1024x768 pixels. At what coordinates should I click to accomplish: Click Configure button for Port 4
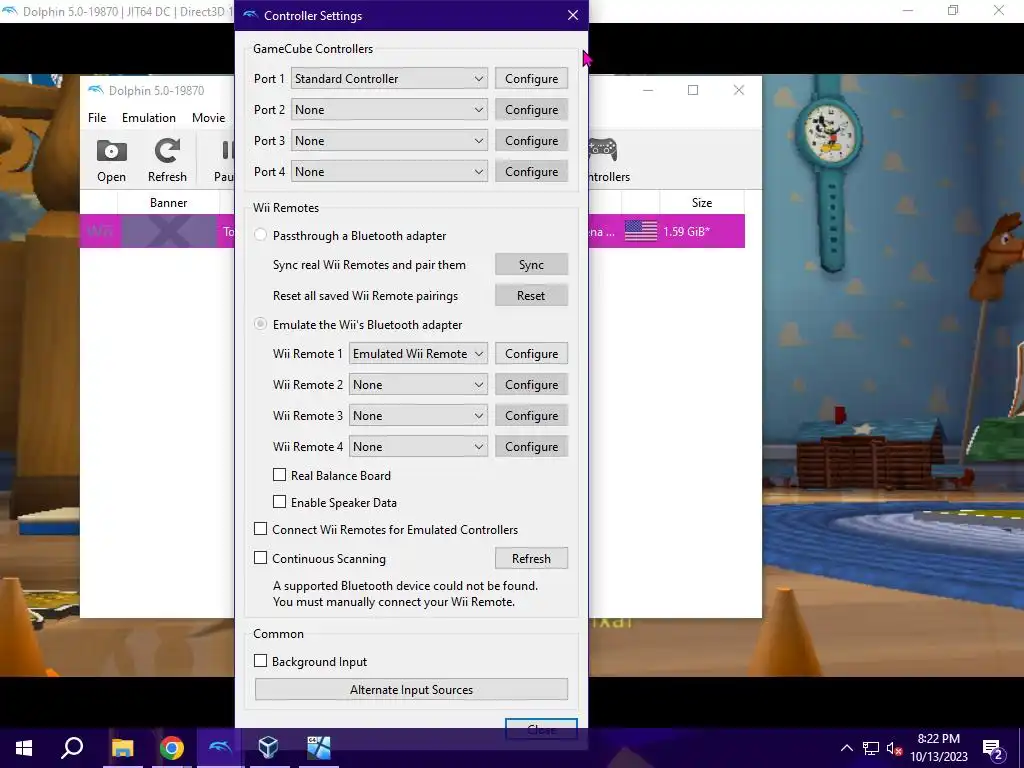click(532, 172)
